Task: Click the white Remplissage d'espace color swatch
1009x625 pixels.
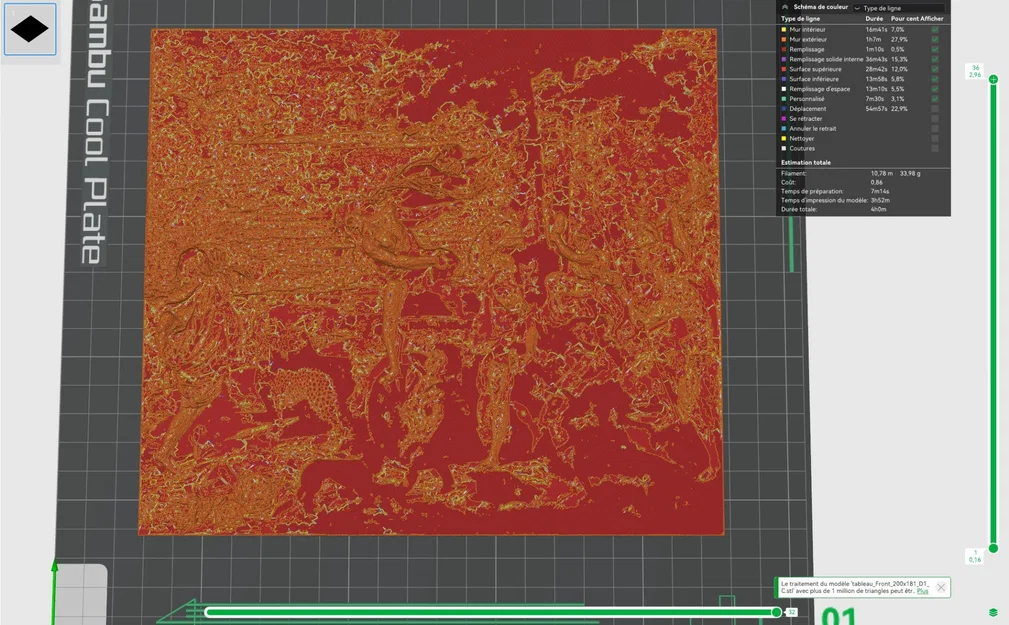Action: [x=784, y=89]
